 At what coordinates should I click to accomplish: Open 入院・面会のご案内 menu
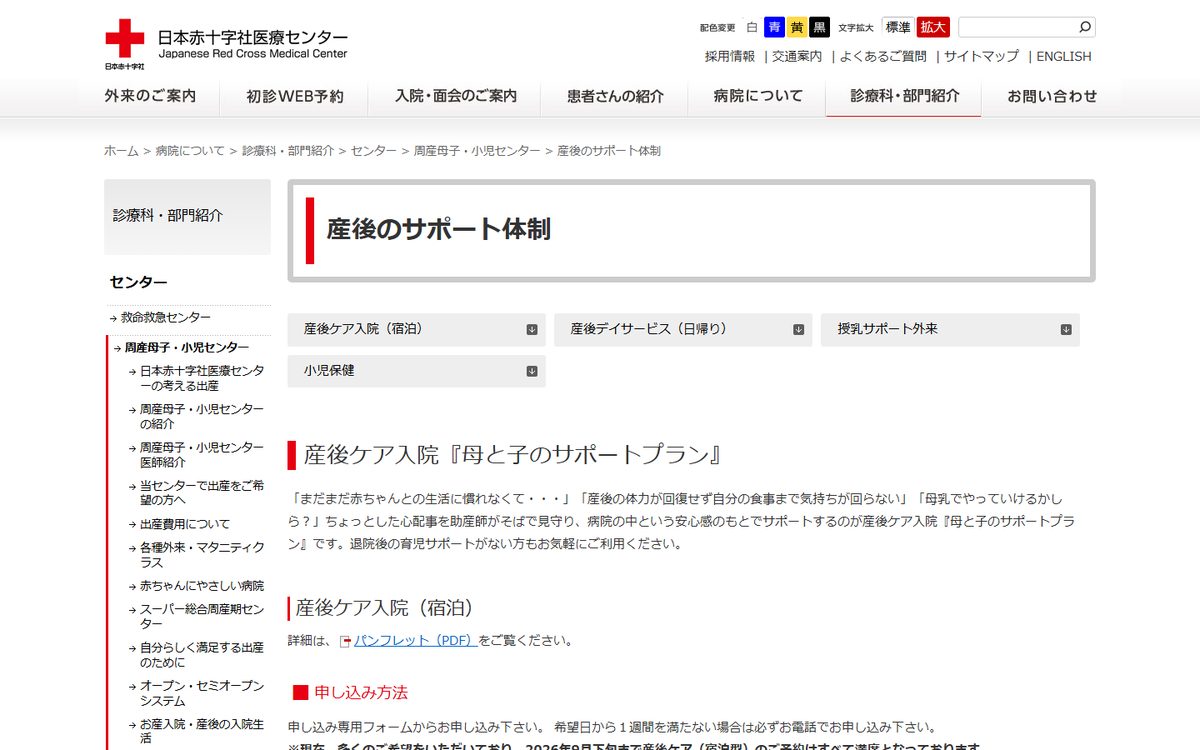(456, 96)
